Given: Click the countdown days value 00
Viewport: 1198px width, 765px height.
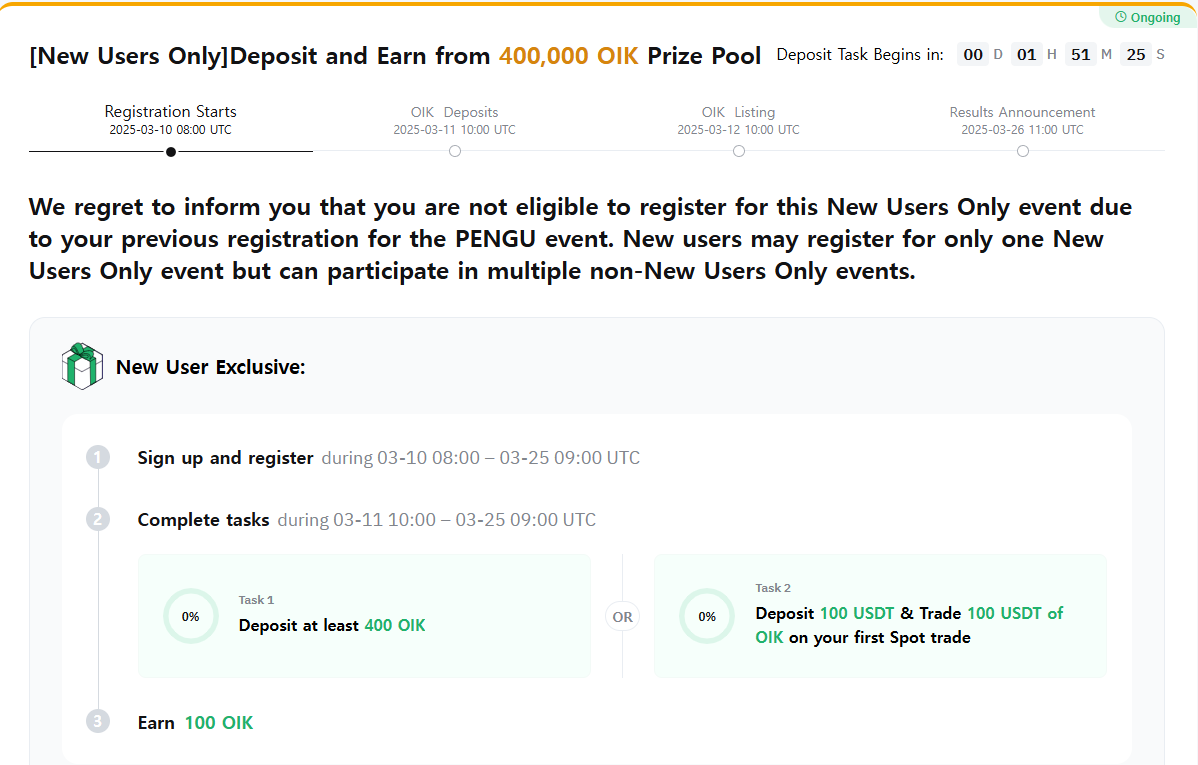Looking at the screenshot, I should coord(973,54).
